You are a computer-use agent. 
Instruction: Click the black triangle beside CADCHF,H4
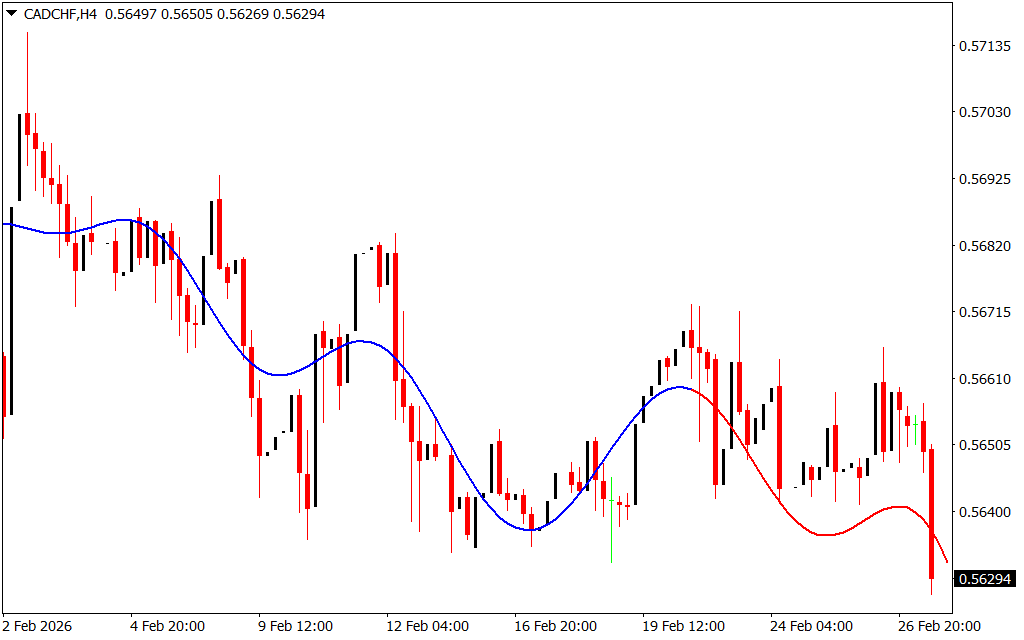pyautogui.click(x=11, y=14)
